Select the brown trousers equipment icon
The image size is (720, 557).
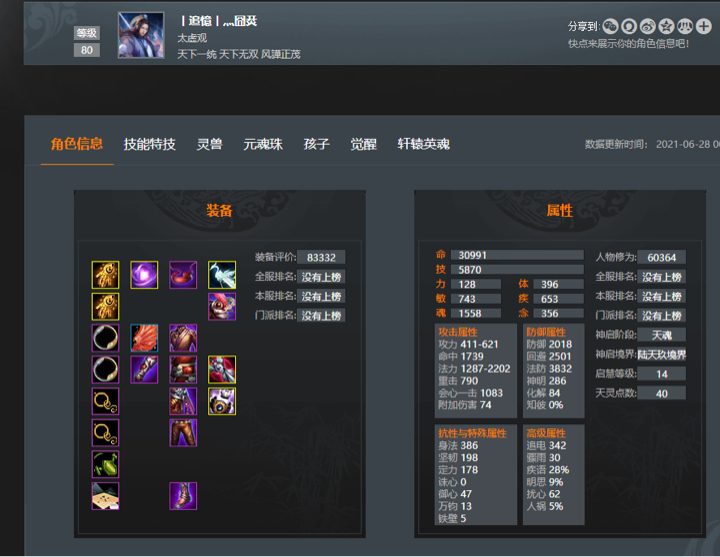(183, 433)
